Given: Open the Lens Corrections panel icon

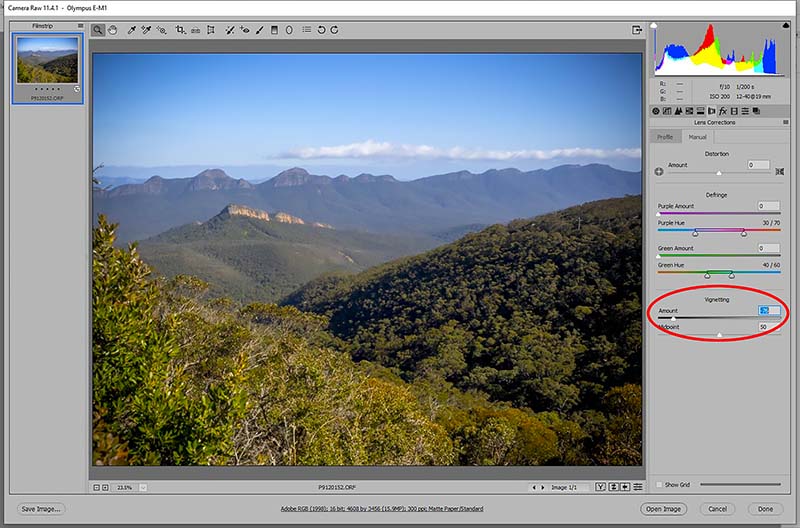Looking at the screenshot, I should (x=712, y=111).
